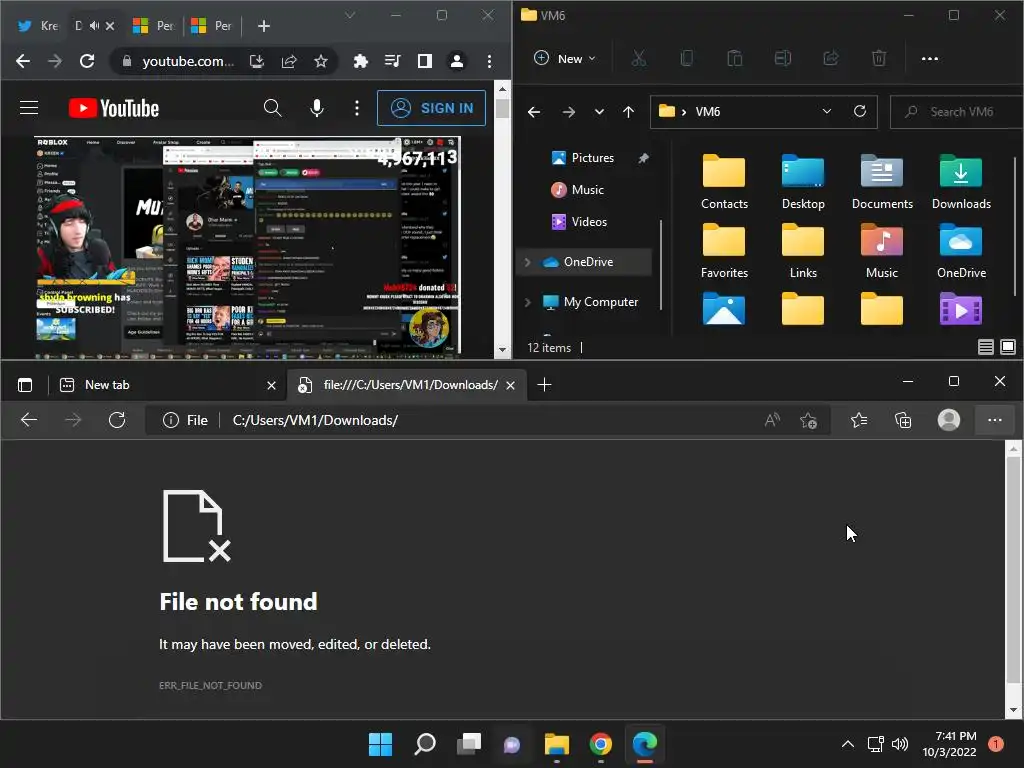This screenshot has height=768, width=1024.
Task: Switch to second Microsoft Per tab
Action: coord(212,25)
